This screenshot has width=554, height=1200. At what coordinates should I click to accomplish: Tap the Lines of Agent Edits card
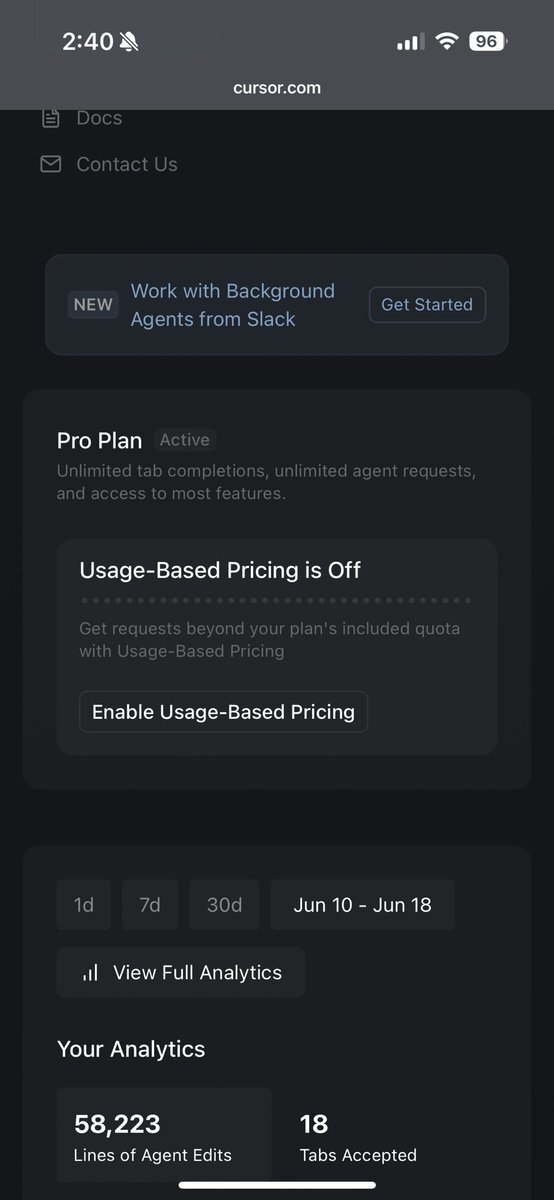pyautogui.click(x=164, y=1137)
